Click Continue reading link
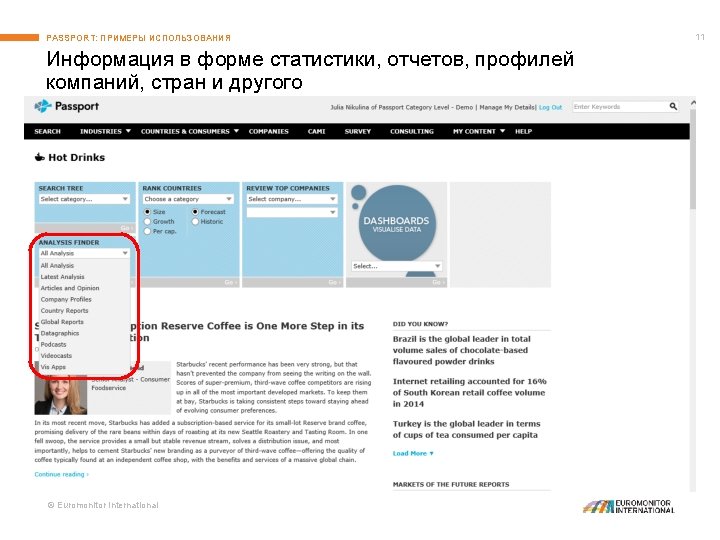The width and height of the screenshot is (720, 540). (62, 474)
